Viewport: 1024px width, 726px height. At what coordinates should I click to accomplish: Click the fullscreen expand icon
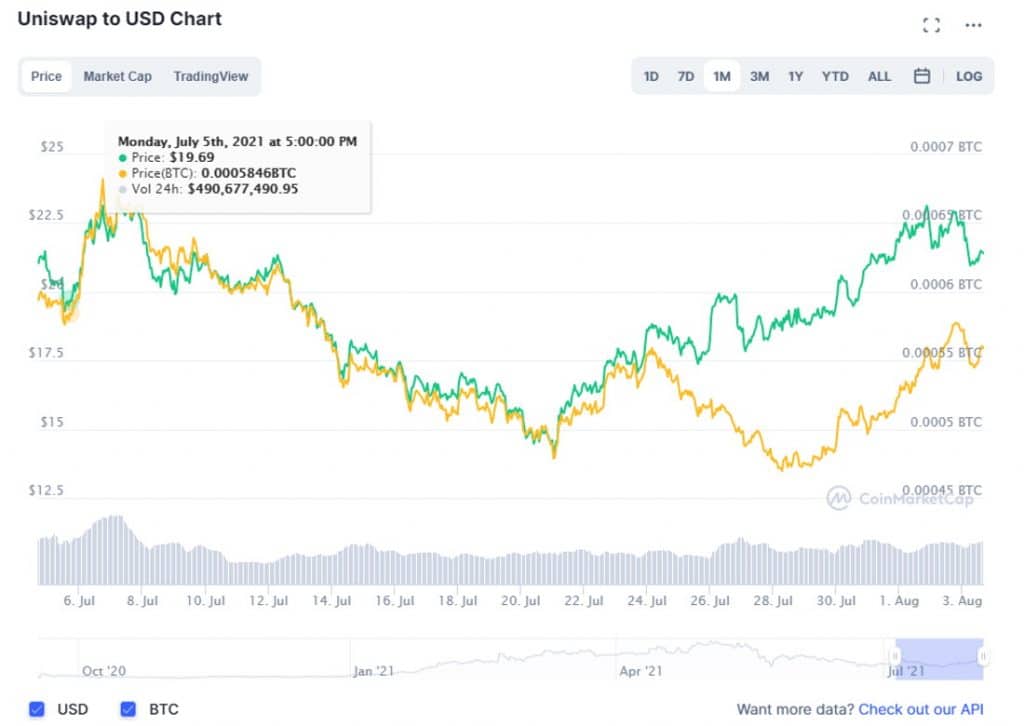point(931,25)
